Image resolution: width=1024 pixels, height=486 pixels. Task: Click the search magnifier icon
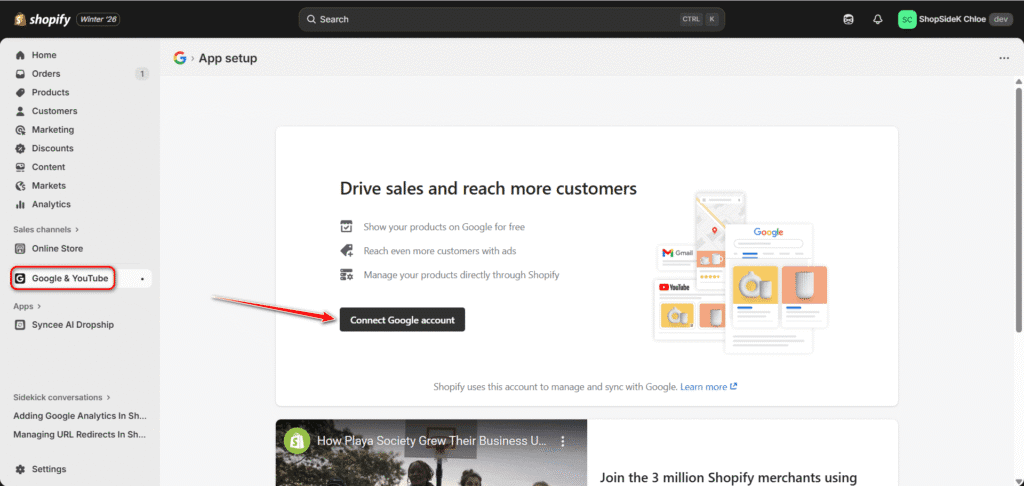pyautogui.click(x=312, y=20)
